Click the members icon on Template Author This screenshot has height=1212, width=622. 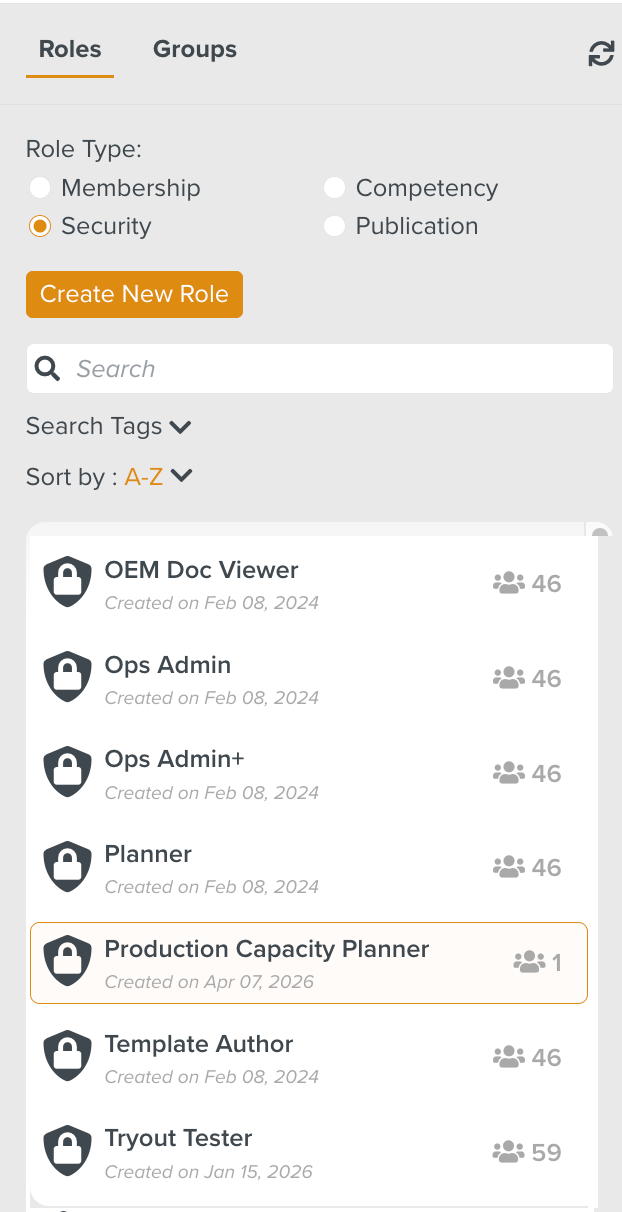[x=509, y=1057]
